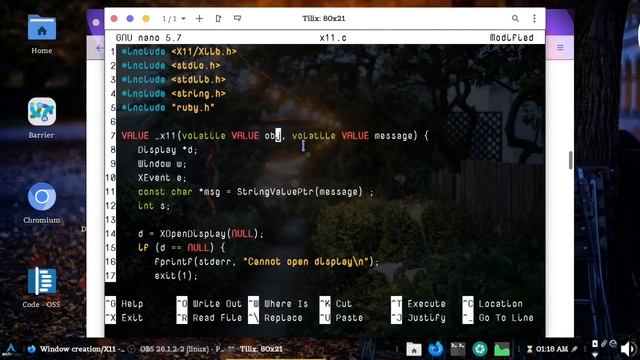Click the "ruby.h" include on line 5
Image resolution: width=640 pixels, height=360 pixels.
(193, 108)
